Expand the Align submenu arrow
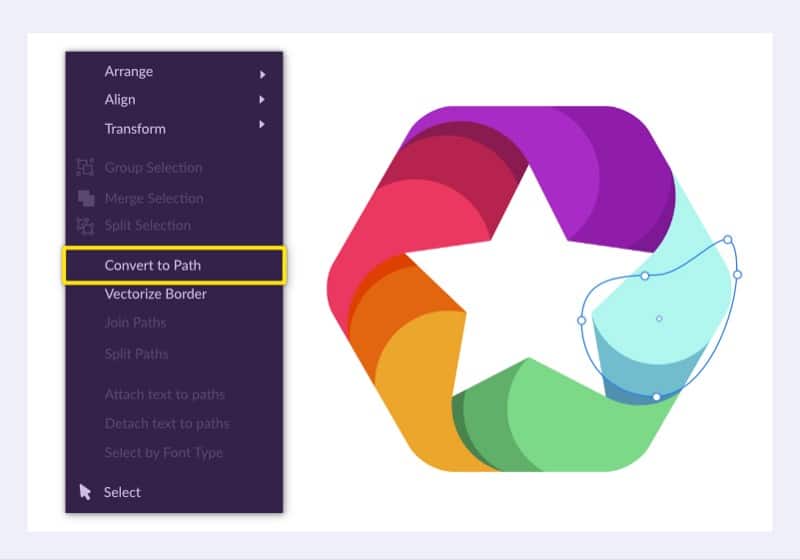 (262, 99)
